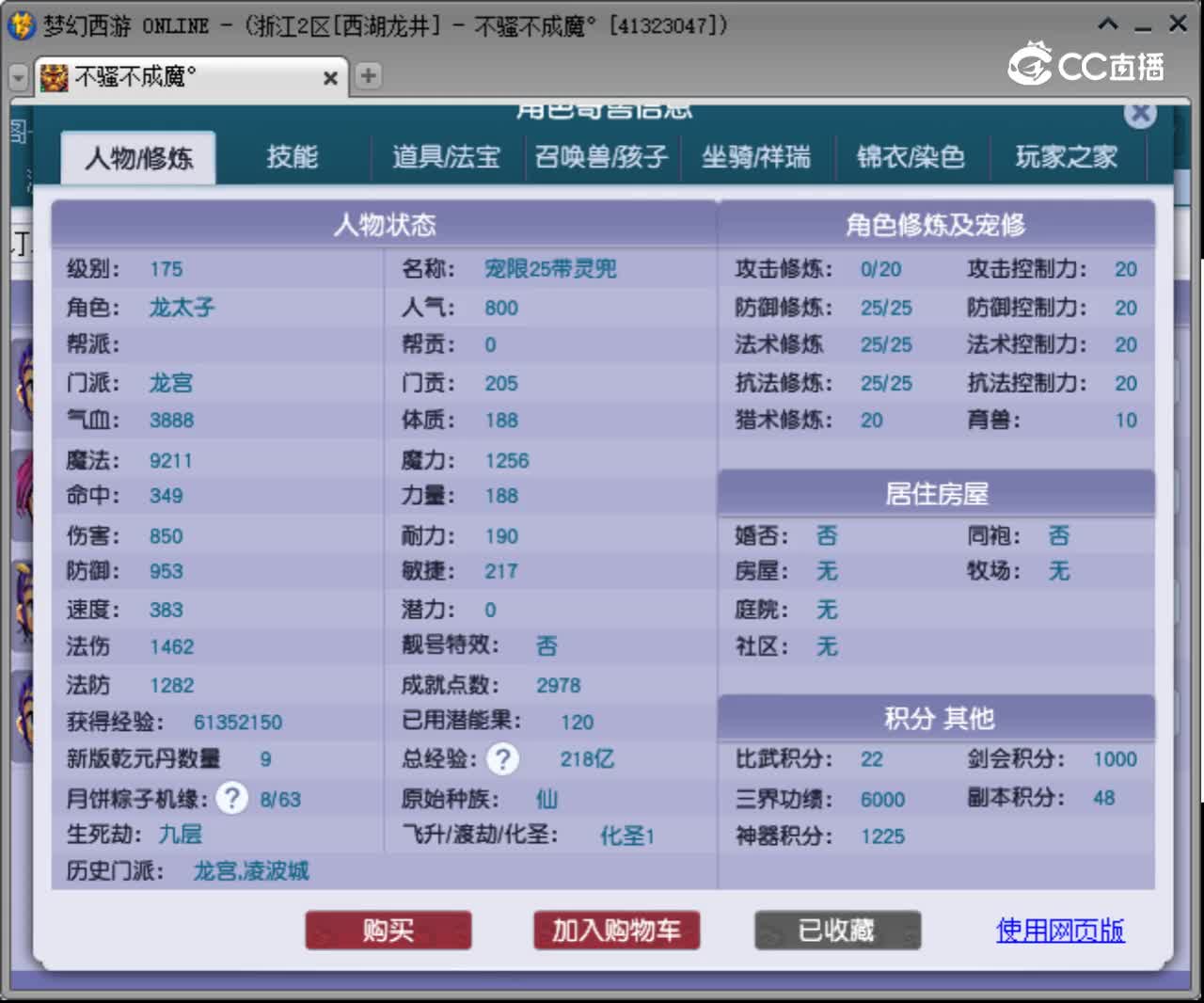Click the 加入购物车 button
This screenshot has height=1003, width=1204.
616,931
